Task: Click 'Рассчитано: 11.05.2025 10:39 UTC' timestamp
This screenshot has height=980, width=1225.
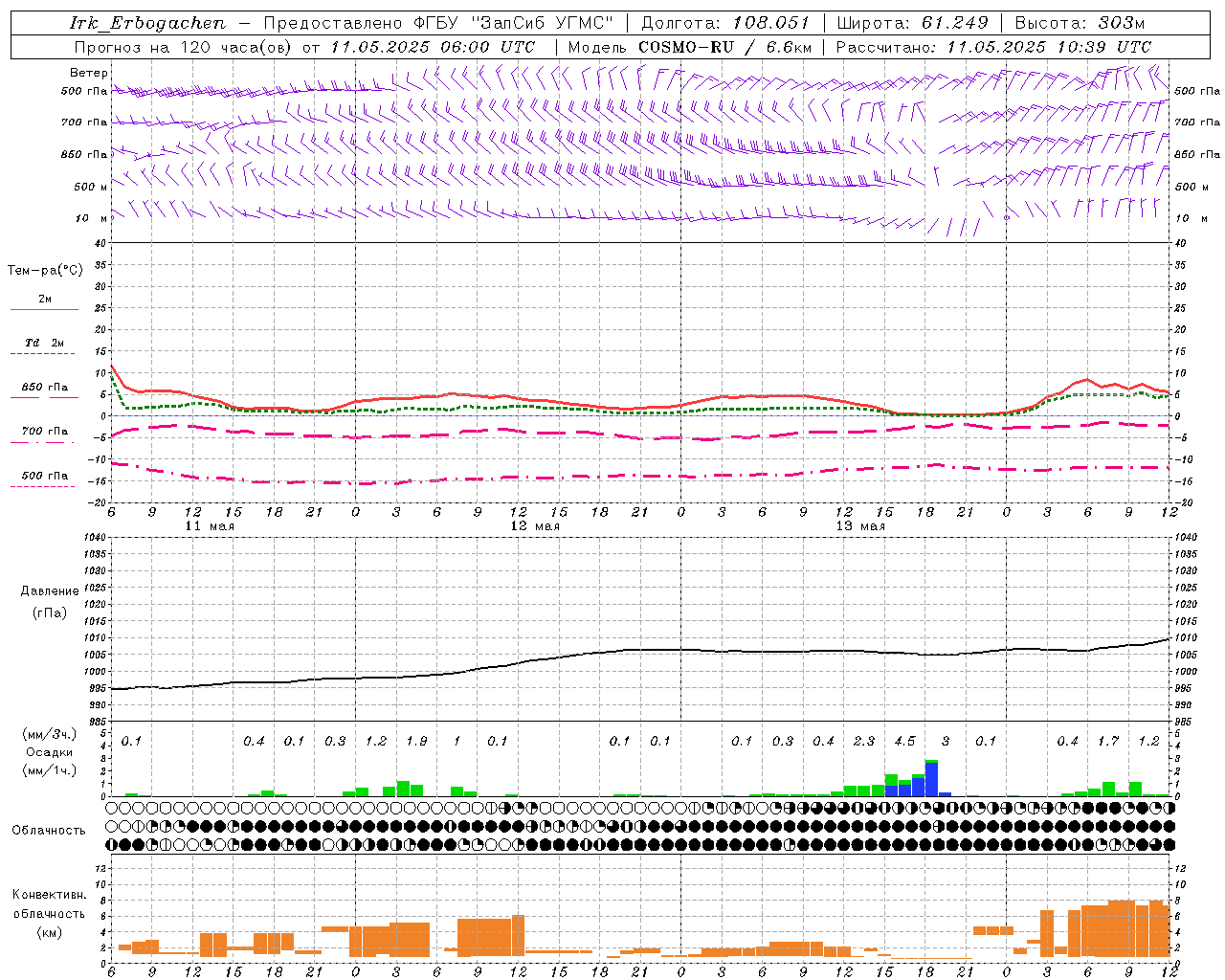Action: pos(993,47)
